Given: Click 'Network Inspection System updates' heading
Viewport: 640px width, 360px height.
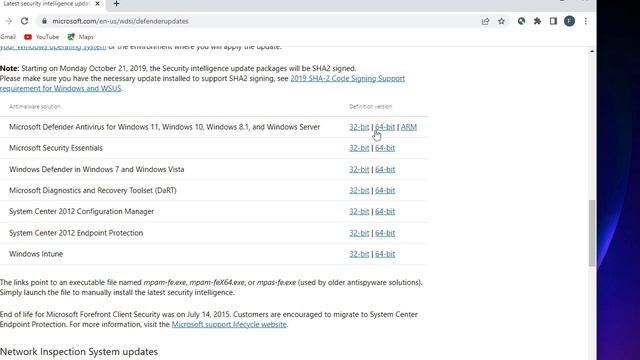Looking at the screenshot, I should [x=79, y=351].
